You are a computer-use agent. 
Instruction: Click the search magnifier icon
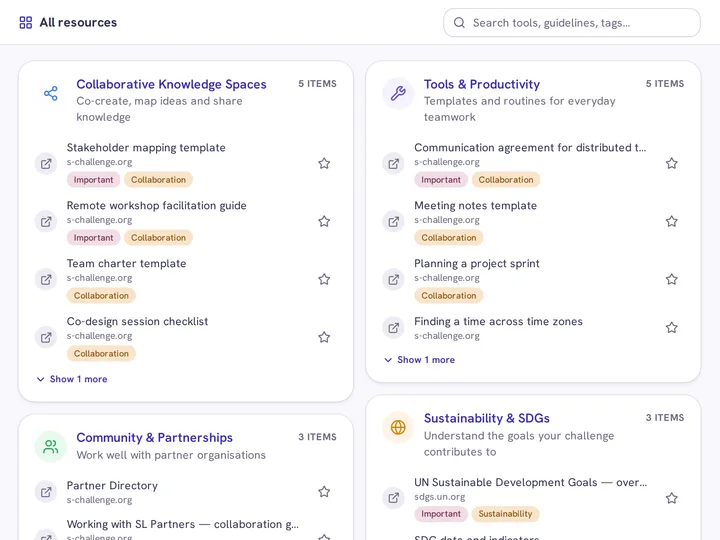point(459,22)
